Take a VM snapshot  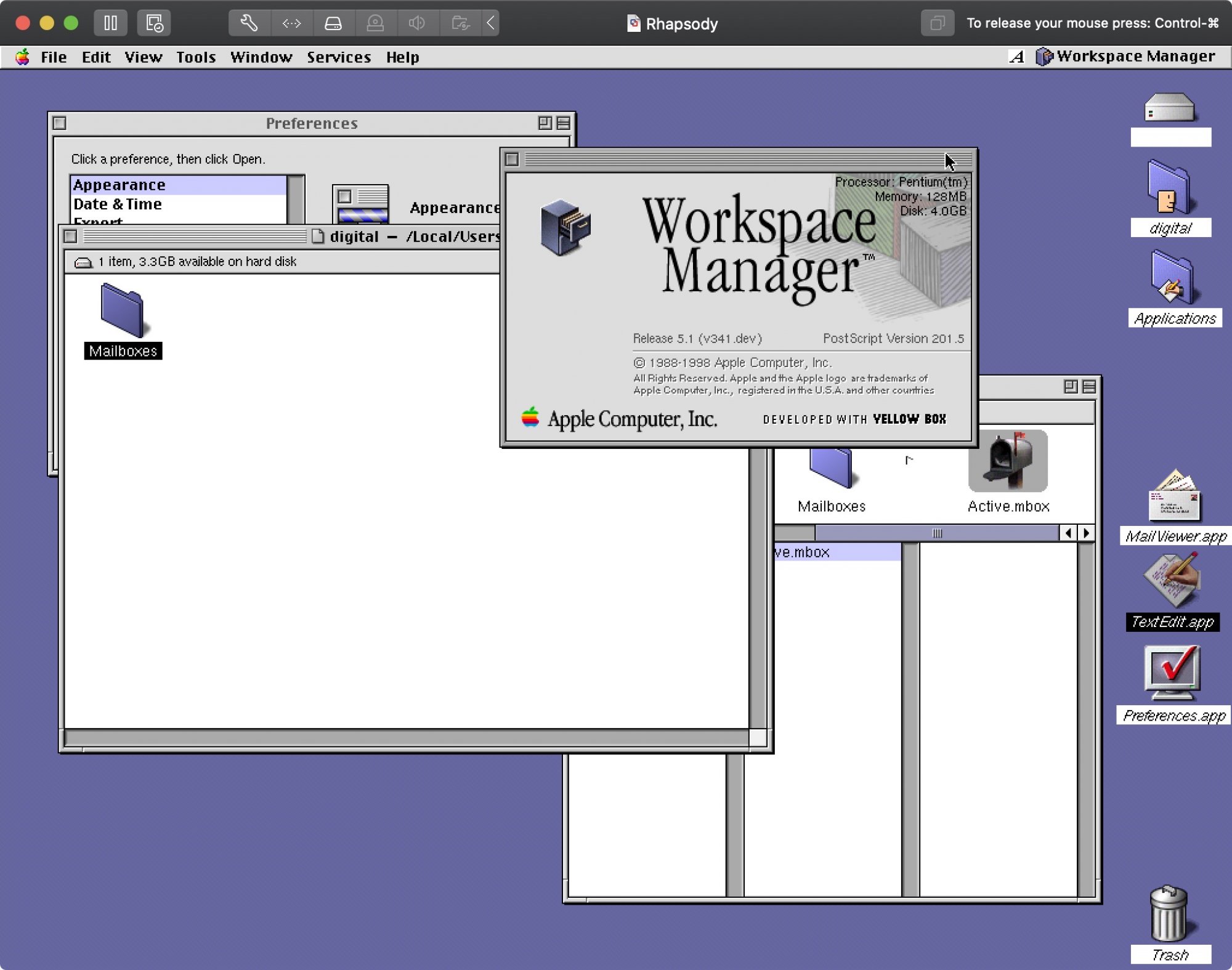click(154, 23)
